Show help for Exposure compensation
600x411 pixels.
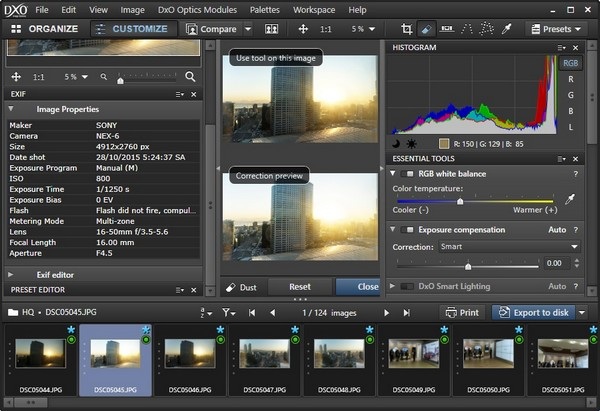(x=576, y=230)
